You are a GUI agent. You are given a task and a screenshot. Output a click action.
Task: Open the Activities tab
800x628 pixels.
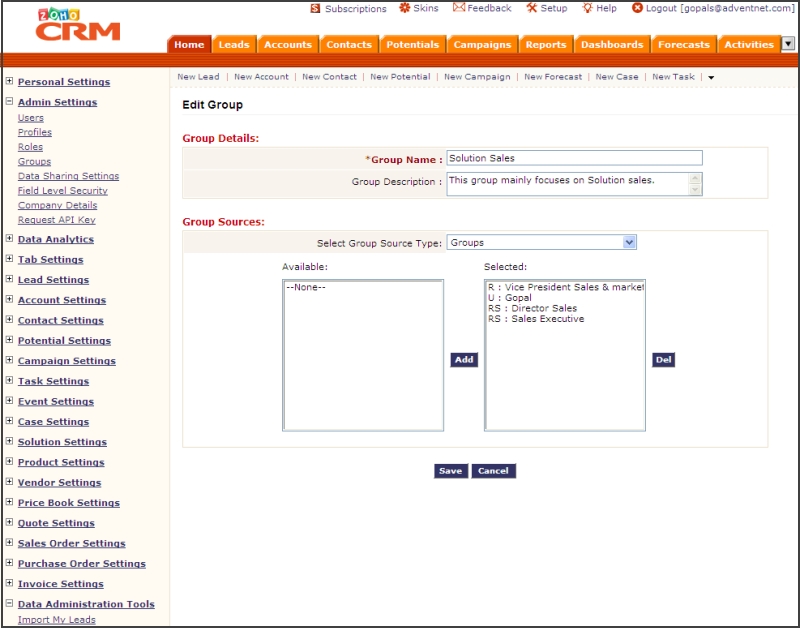tap(749, 44)
